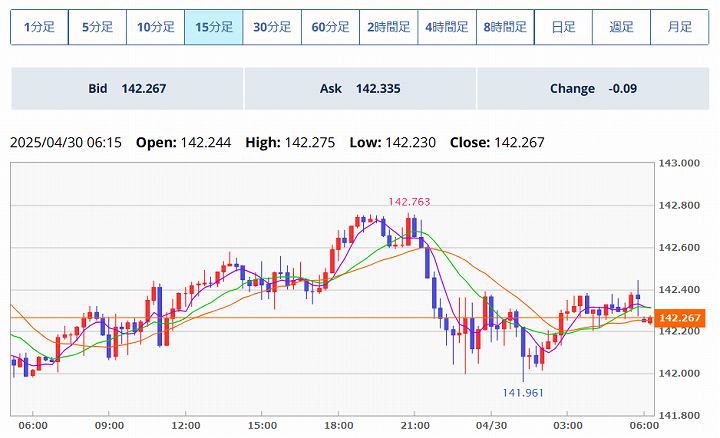Click the 04/30 date axis label
Image resolution: width=720 pixels, height=438 pixels.
click(491, 425)
